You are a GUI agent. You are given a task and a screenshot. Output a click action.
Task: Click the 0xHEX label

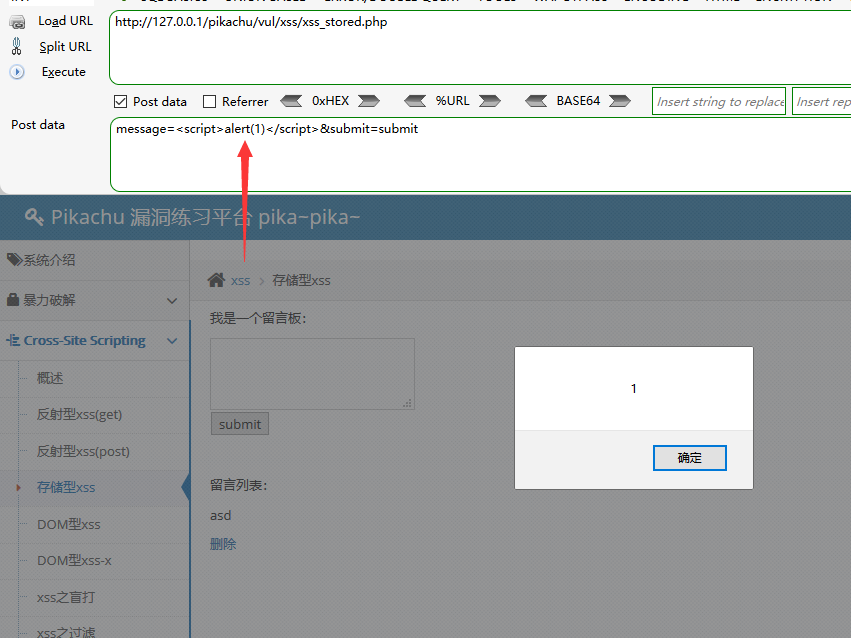coord(331,101)
